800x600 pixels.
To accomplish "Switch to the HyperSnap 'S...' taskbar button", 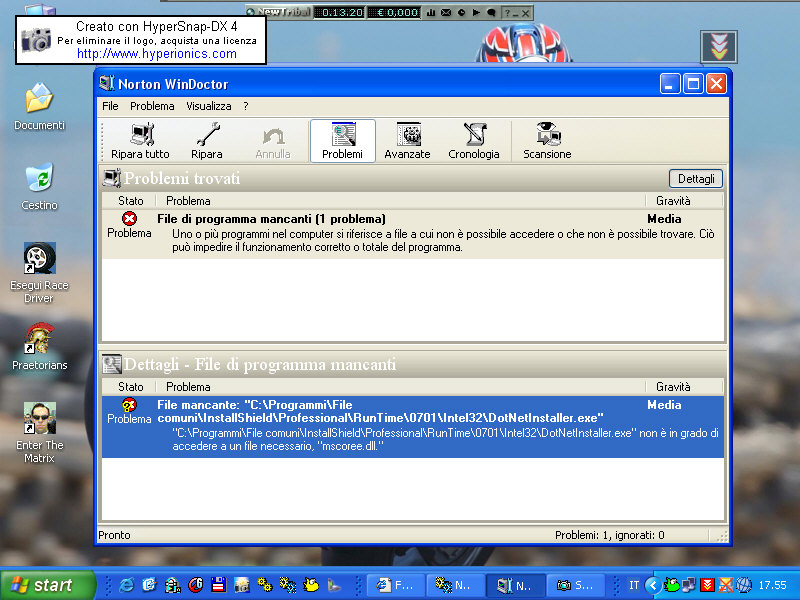I will click(x=575, y=585).
